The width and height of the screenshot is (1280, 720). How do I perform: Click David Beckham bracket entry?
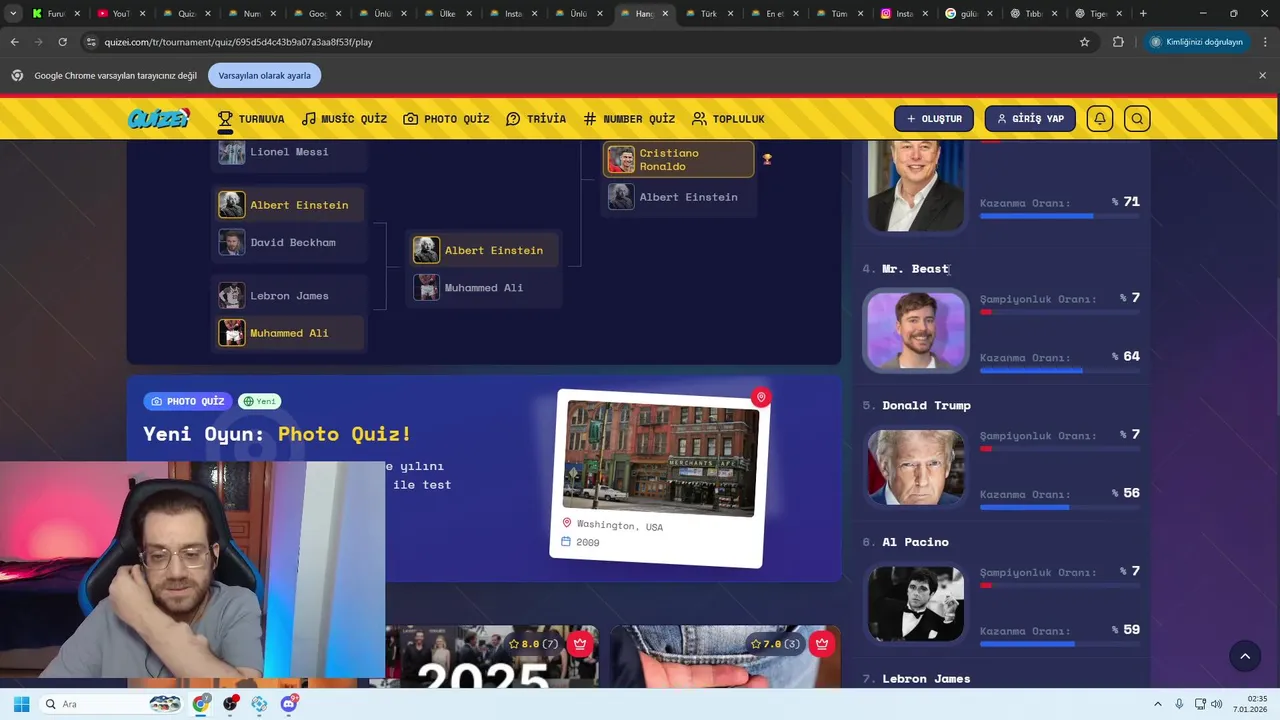[289, 242]
